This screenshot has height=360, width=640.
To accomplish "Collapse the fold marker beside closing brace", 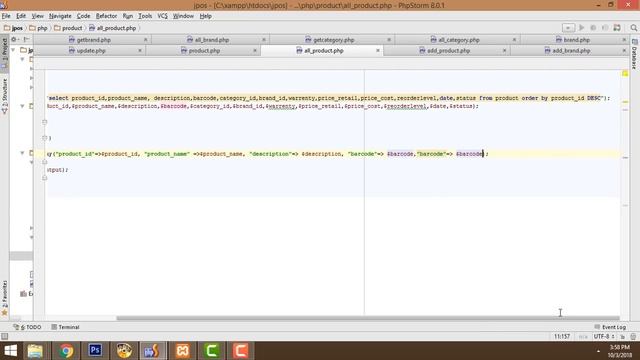I will coord(44,138).
